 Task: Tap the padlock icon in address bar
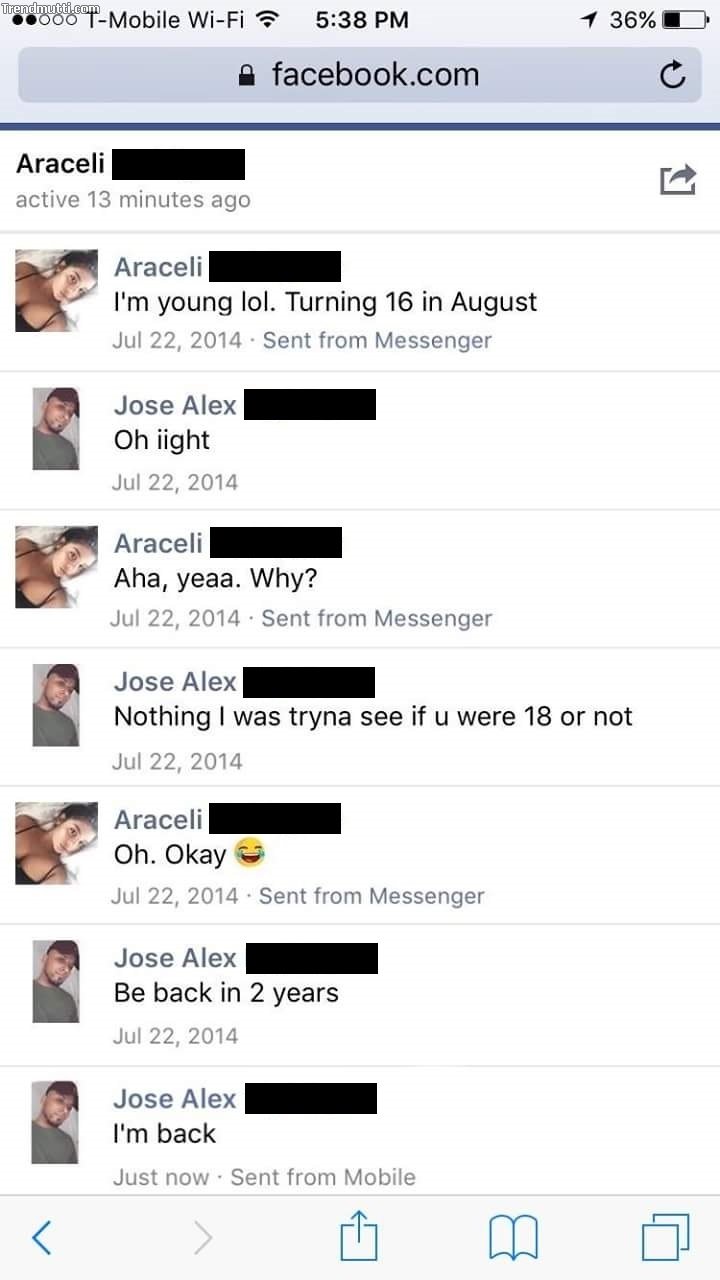[x=247, y=75]
